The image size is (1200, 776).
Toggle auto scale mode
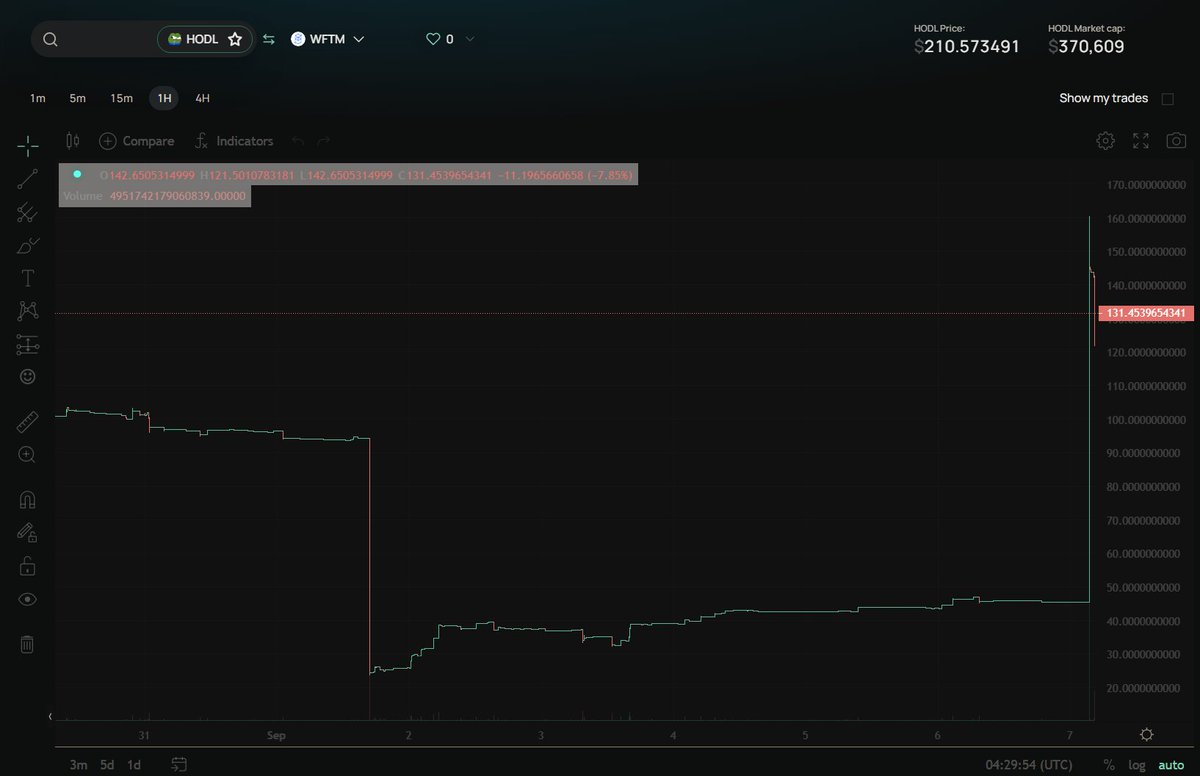pyautogui.click(x=1171, y=765)
